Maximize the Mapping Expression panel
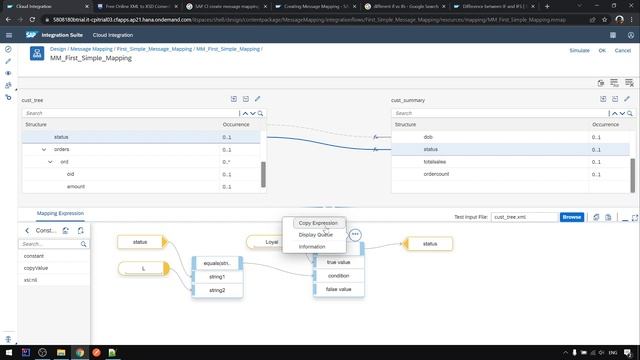The width and height of the screenshot is (640, 360). pyautogui.click(x=635, y=218)
